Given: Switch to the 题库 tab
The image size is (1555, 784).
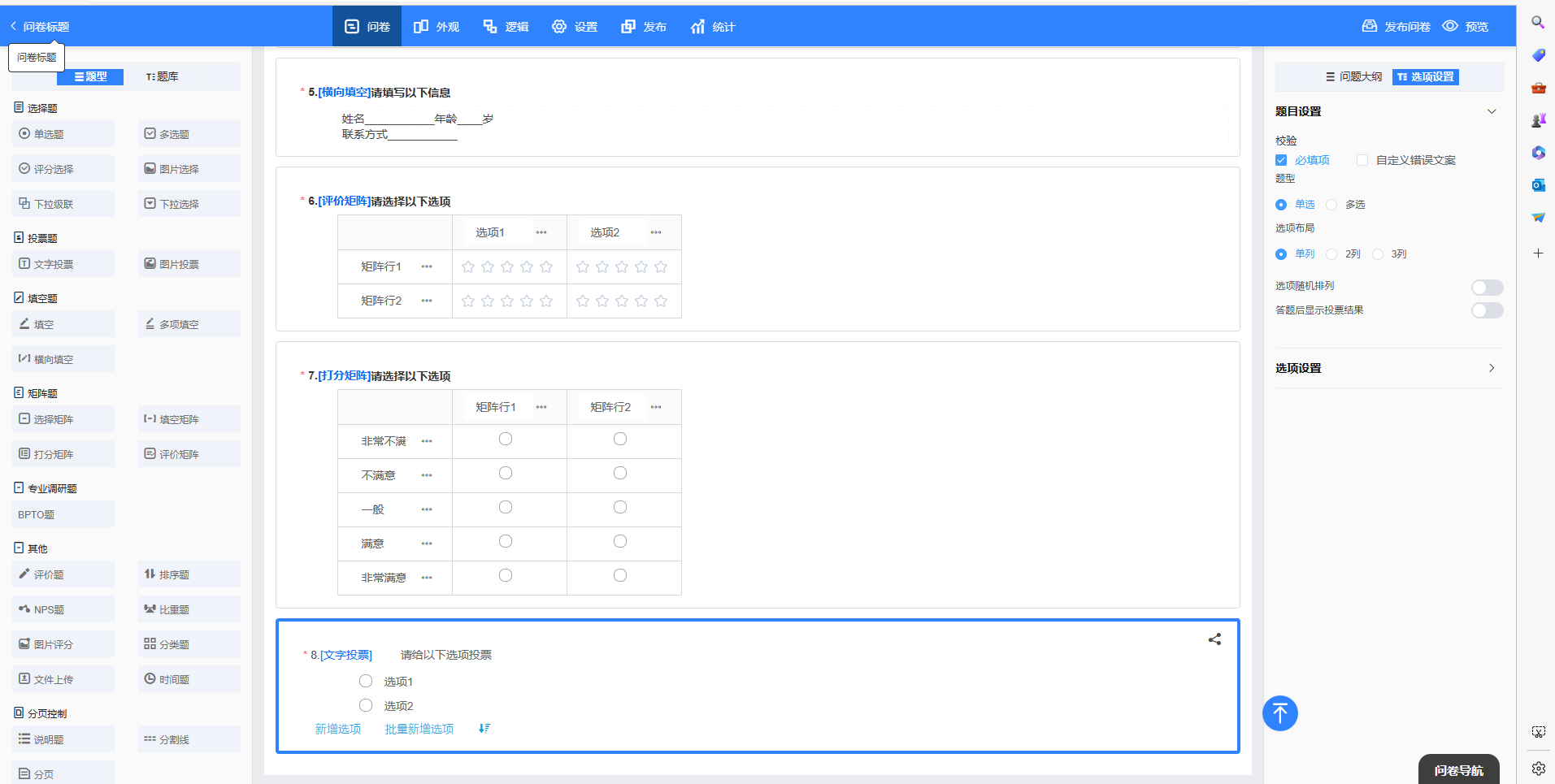Looking at the screenshot, I should coord(163,76).
